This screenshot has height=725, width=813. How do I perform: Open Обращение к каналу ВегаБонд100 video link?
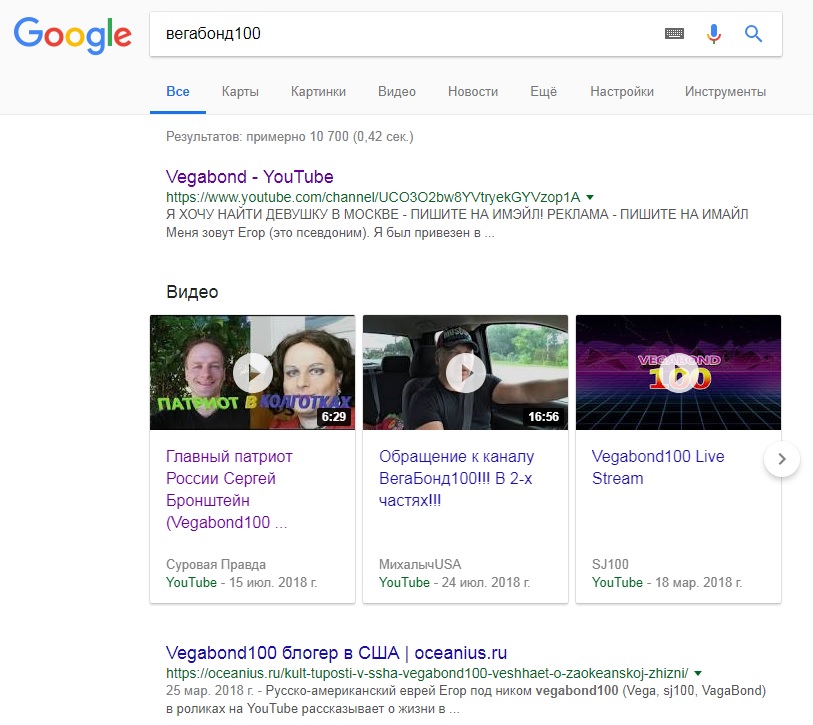pyautogui.click(x=456, y=478)
